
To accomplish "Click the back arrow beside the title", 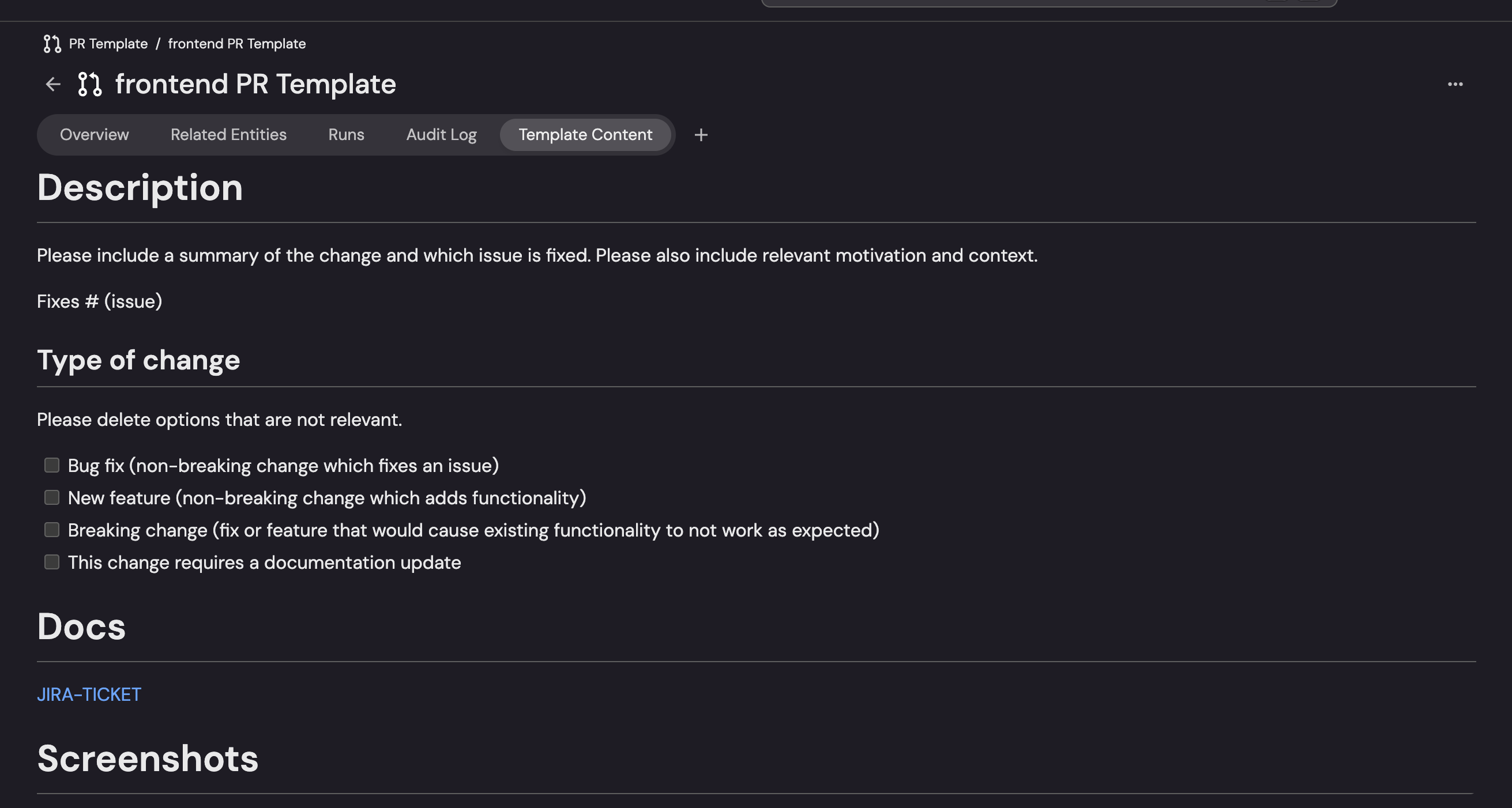I will point(53,85).
